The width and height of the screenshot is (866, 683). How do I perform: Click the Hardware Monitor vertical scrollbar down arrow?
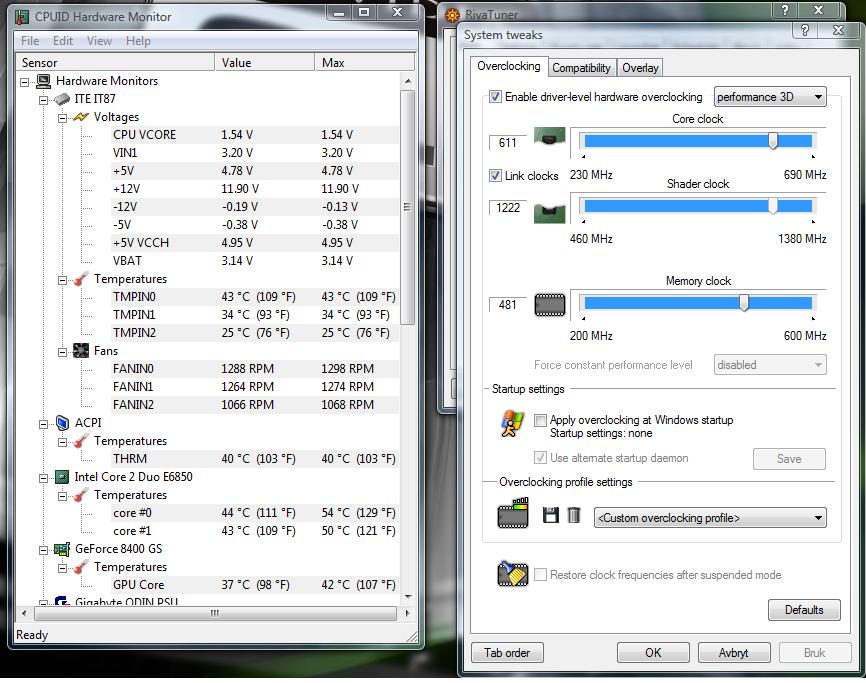408,596
